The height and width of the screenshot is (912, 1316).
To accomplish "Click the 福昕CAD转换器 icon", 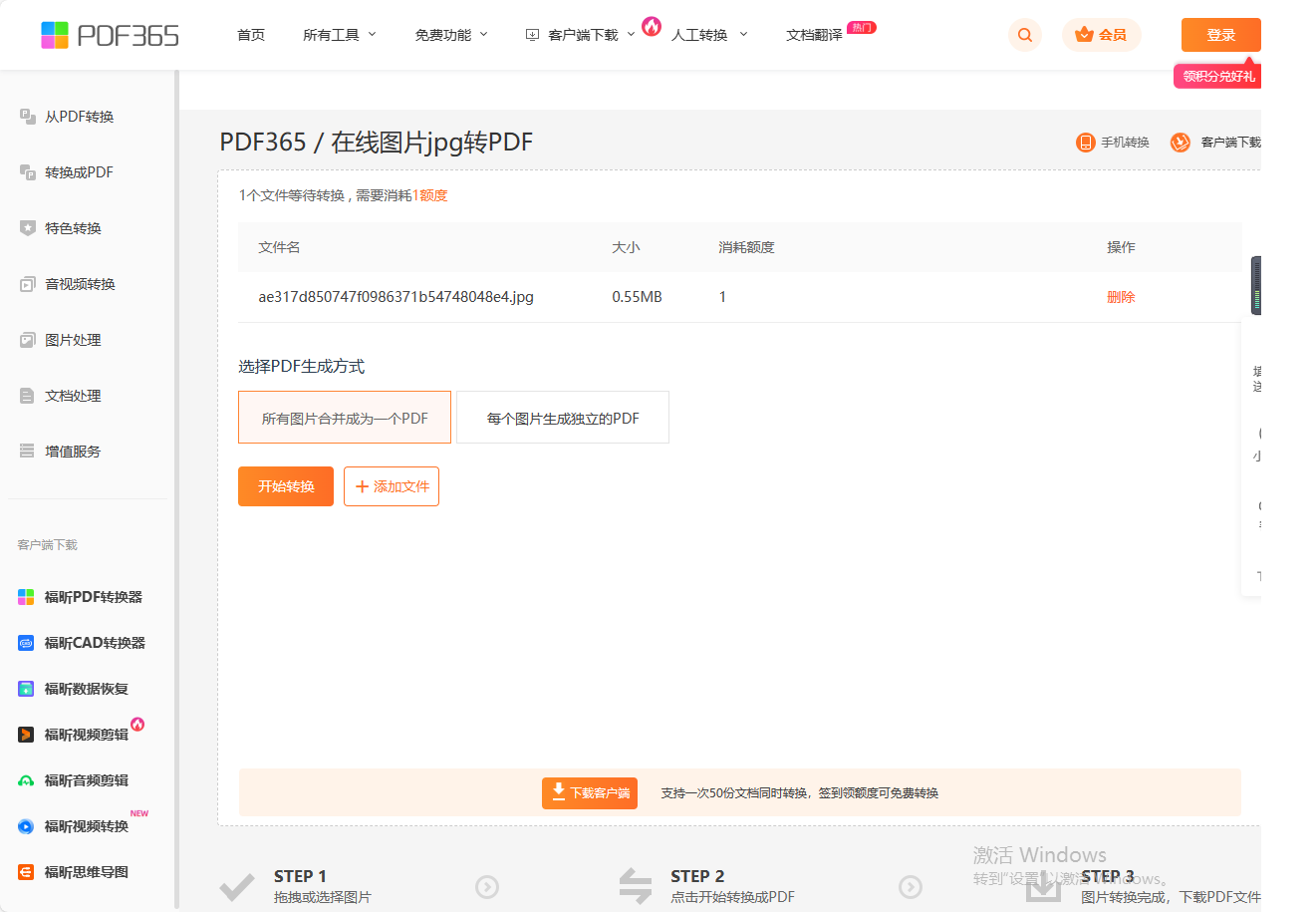I will (x=26, y=643).
